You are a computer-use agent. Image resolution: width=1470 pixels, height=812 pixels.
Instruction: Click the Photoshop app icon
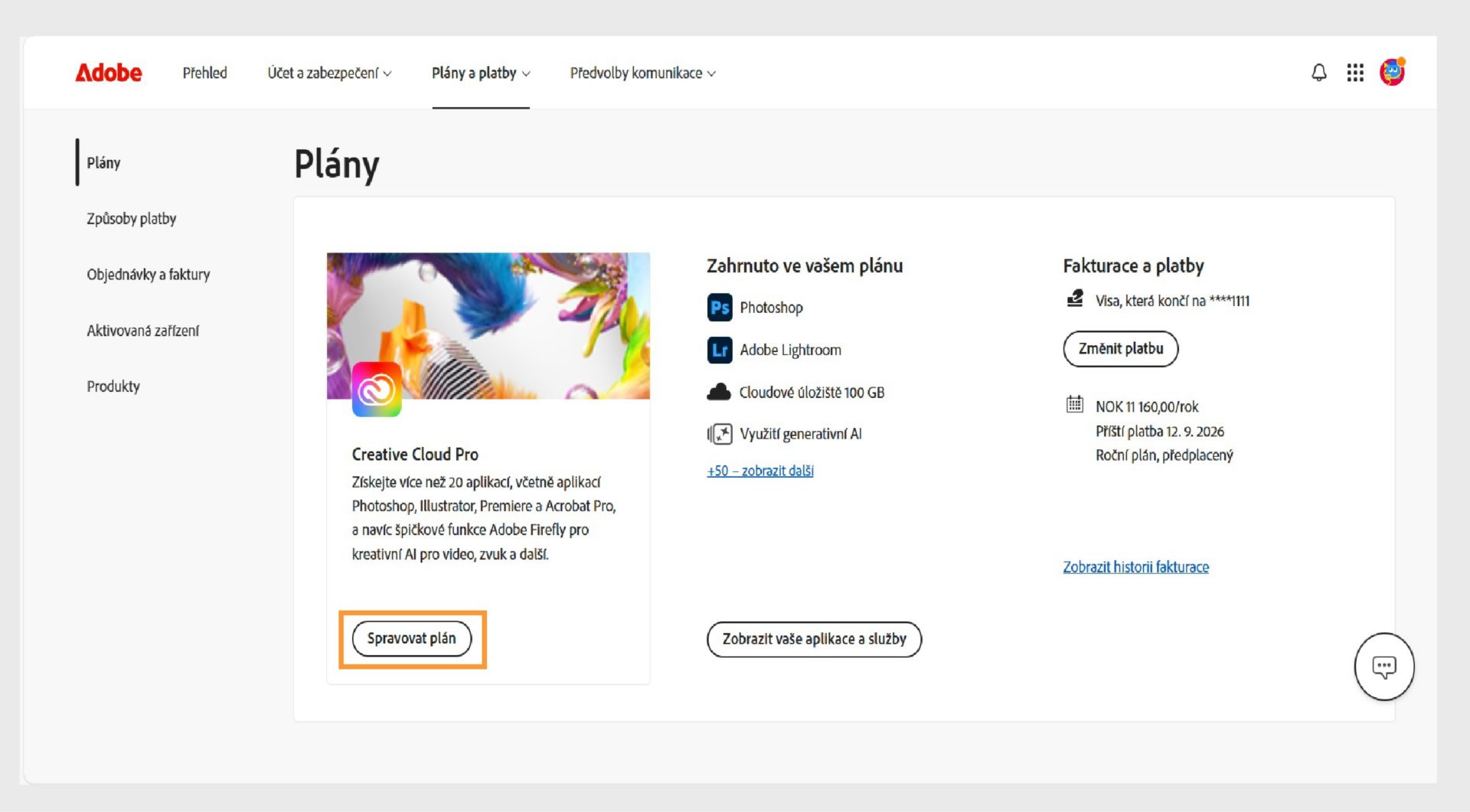[720, 308]
